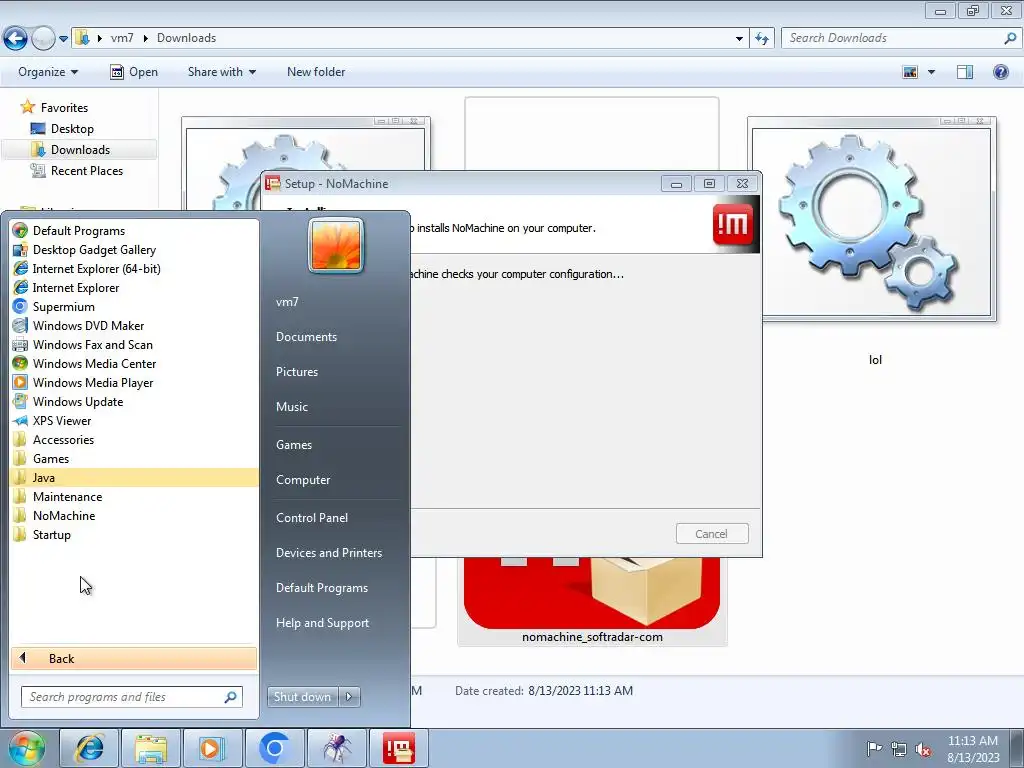Open the Shut down options arrow
The height and width of the screenshot is (768, 1024).
(349, 697)
